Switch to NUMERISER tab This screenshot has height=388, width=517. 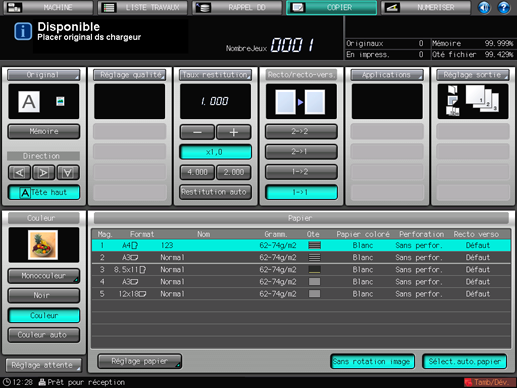(426, 7)
